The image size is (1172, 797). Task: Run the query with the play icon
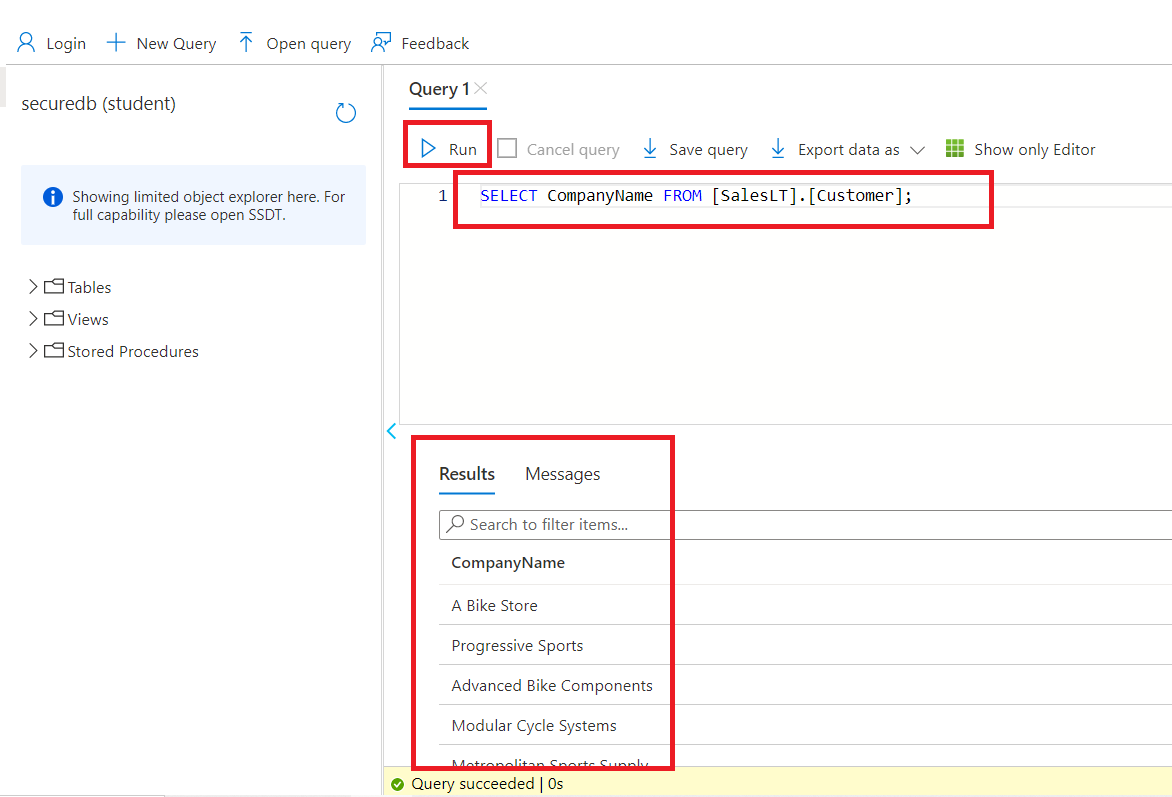[x=429, y=149]
